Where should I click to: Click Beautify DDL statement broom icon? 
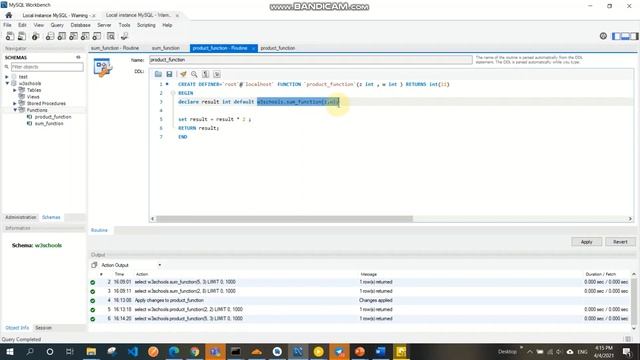pyautogui.click(x=183, y=74)
